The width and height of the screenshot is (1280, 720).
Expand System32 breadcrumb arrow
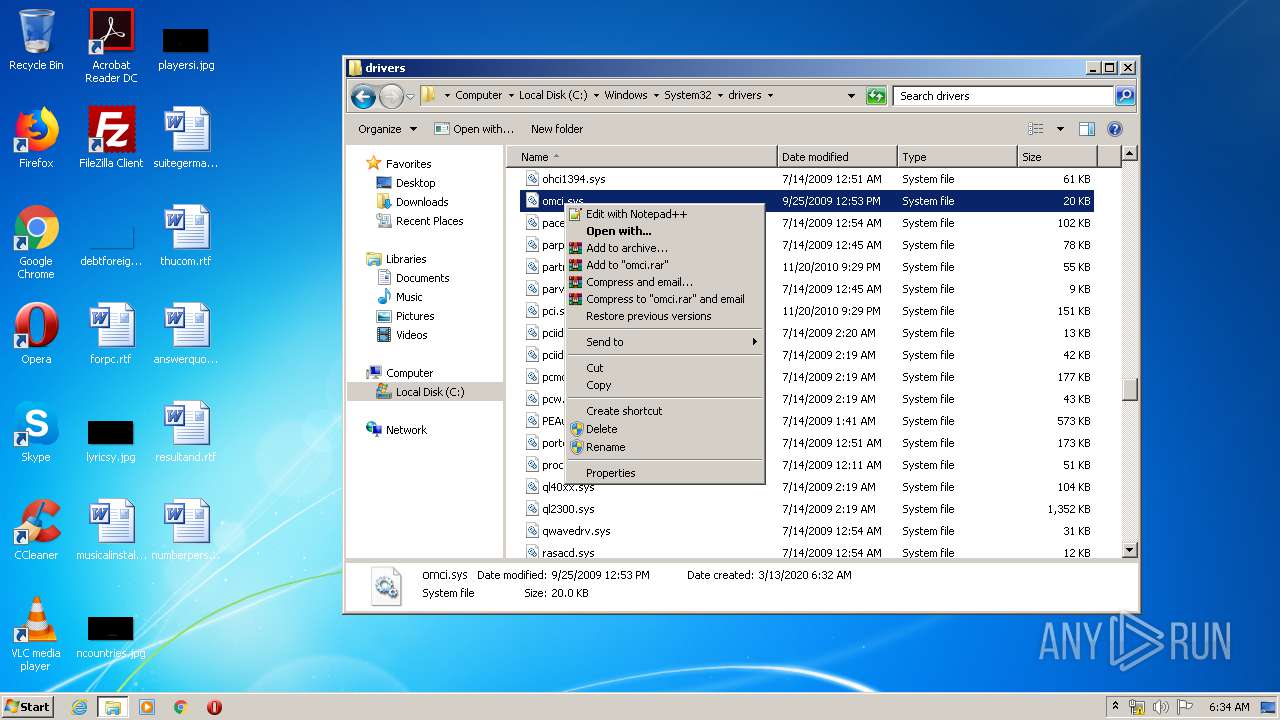point(719,96)
